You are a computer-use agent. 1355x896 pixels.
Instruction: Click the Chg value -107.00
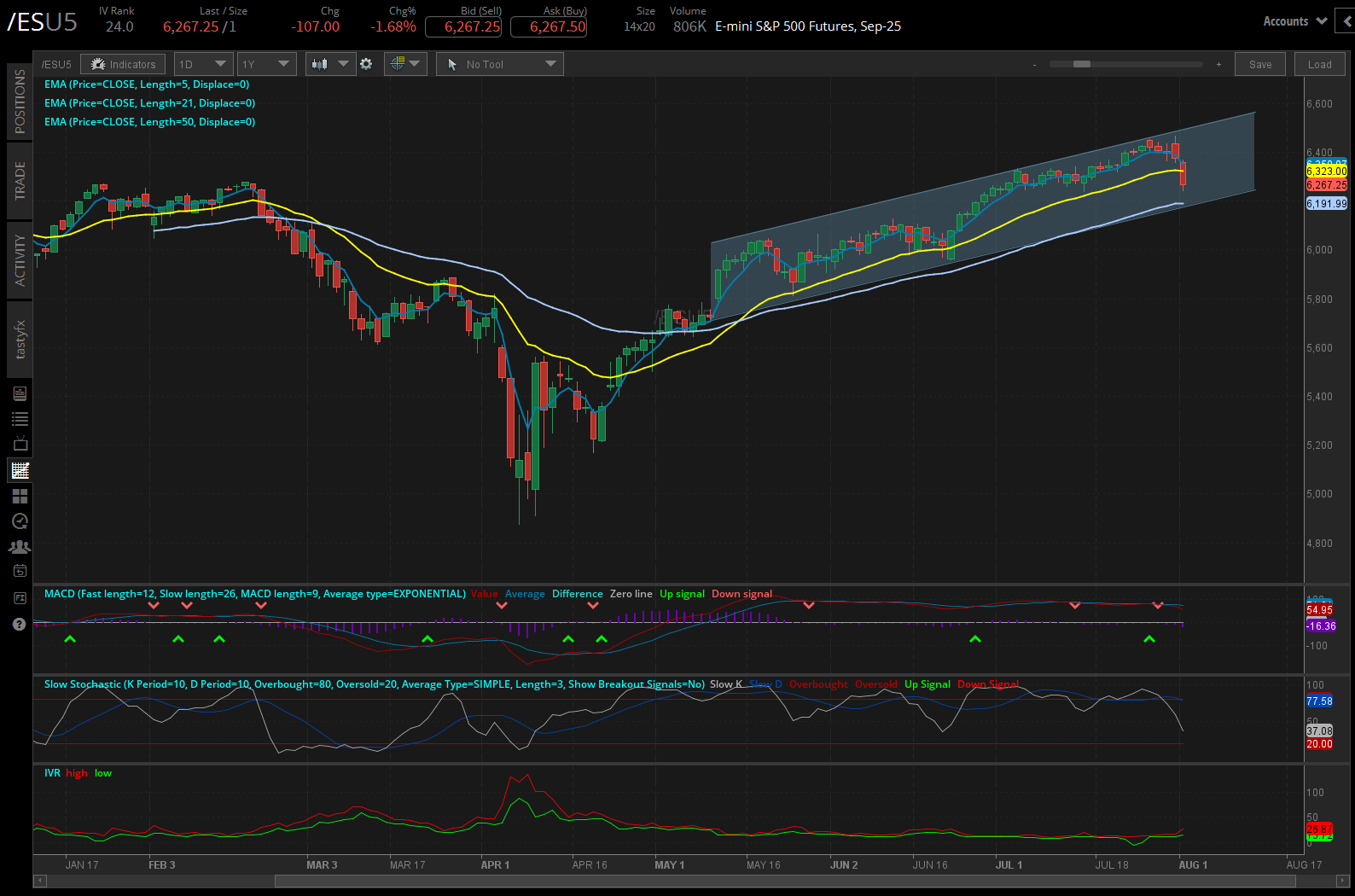(315, 26)
